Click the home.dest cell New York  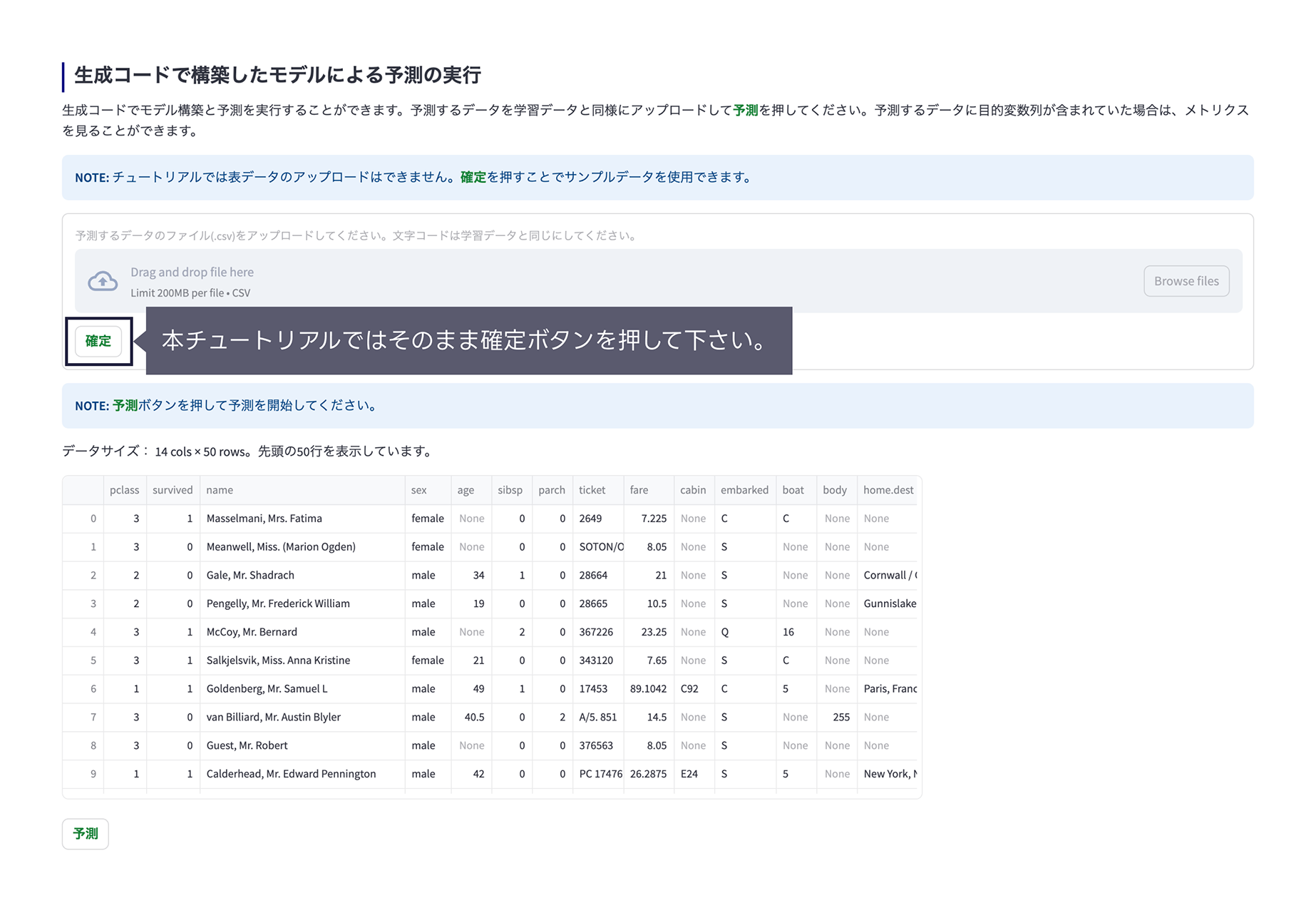click(x=888, y=775)
